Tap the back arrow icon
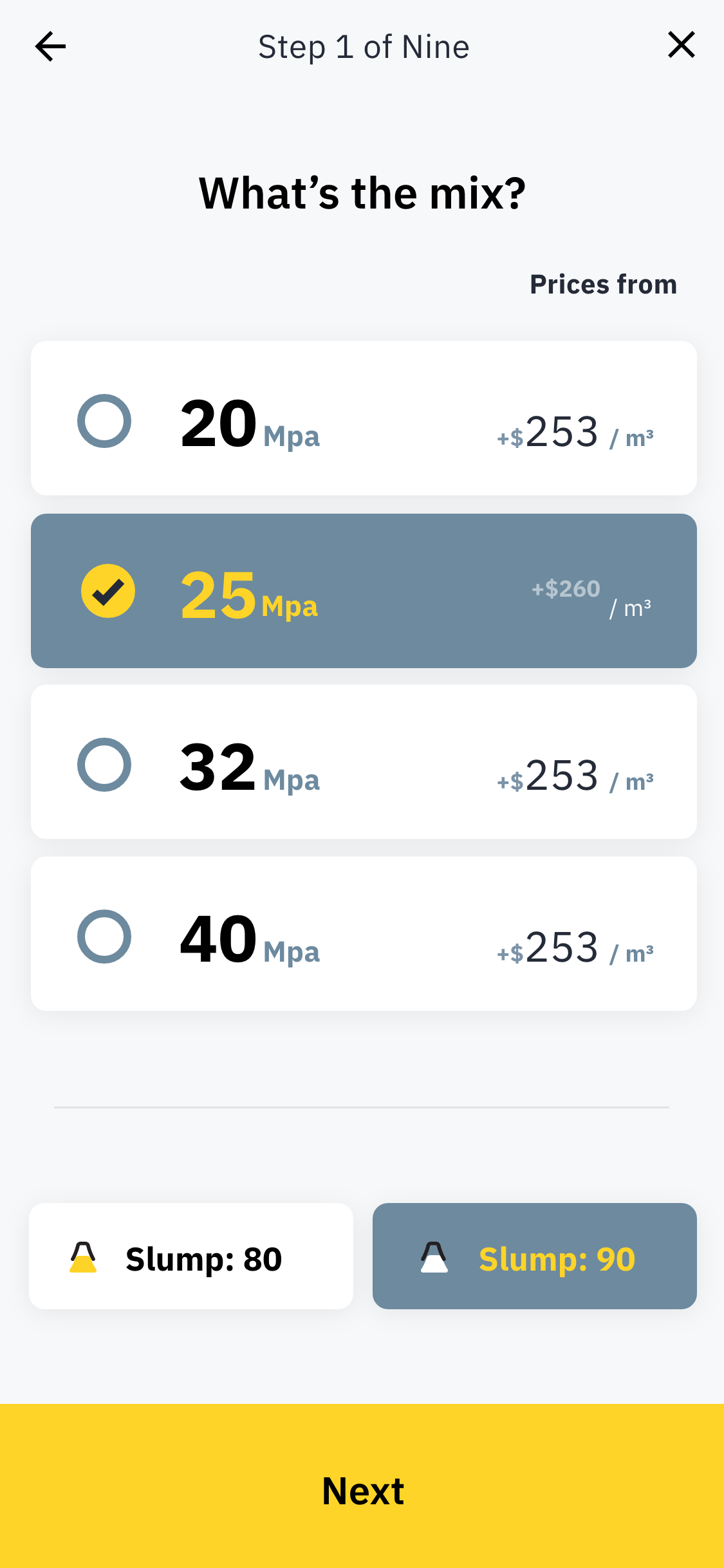724x1568 pixels. point(50,46)
